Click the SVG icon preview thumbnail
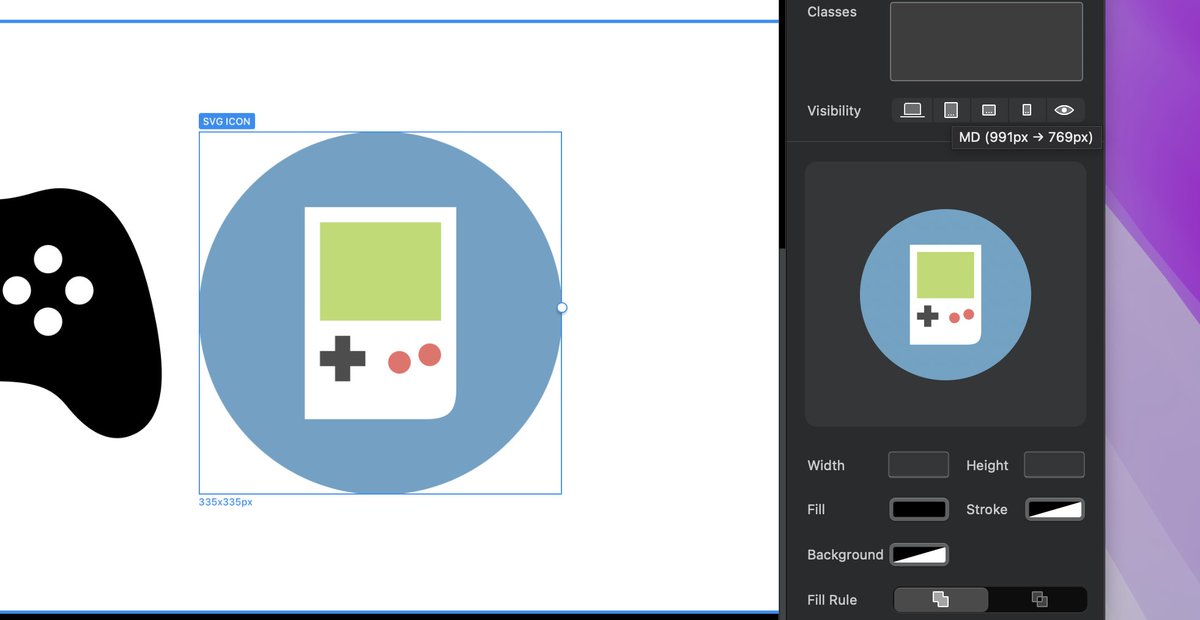This screenshot has width=1200, height=620. [x=945, y=294]
